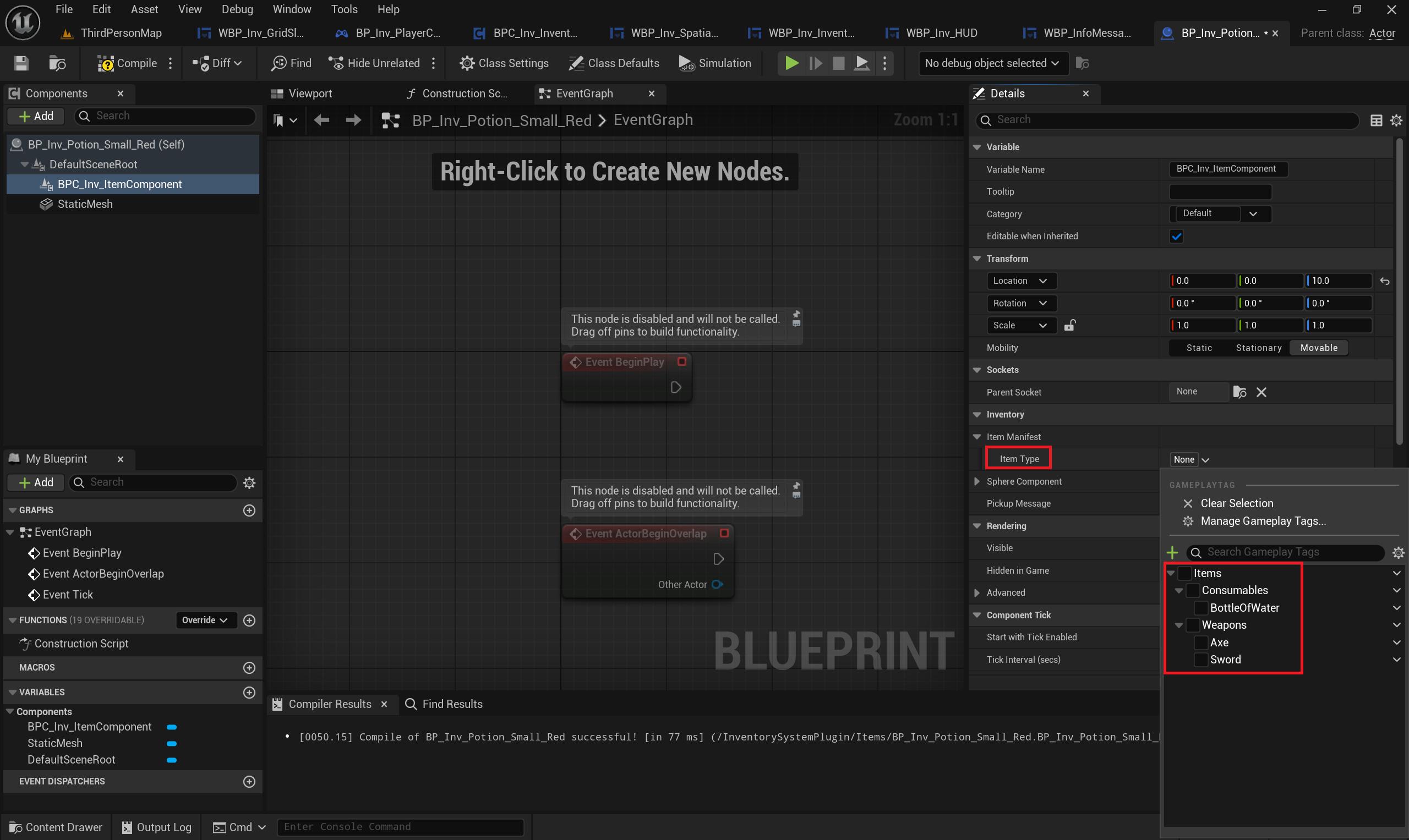
Task: Click the Save asset floppy icon
Action: (21, 63)
